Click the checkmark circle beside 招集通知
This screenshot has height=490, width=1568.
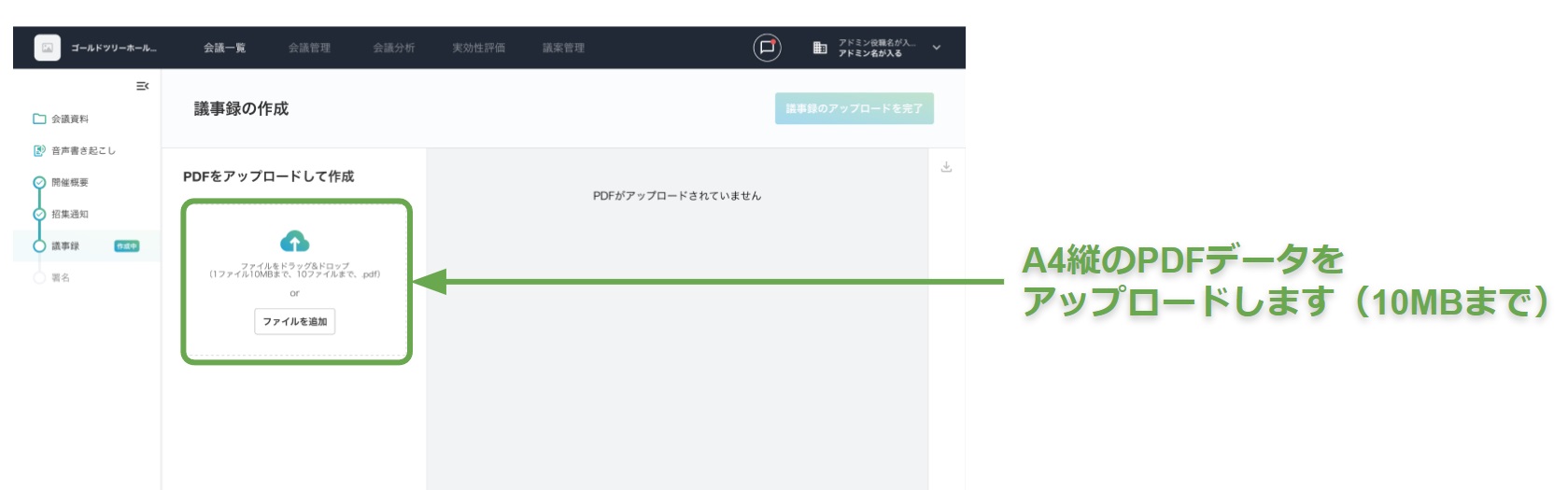click(x=39, y=214)
